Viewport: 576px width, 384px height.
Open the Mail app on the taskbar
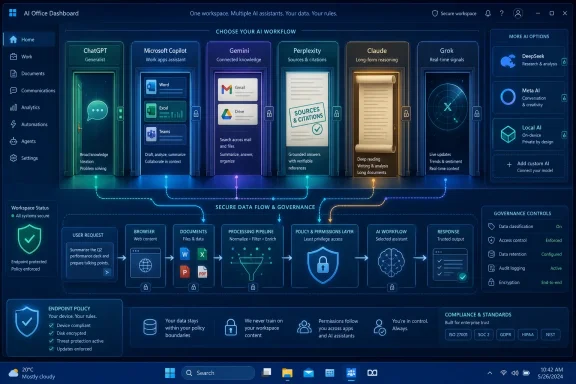309,373
